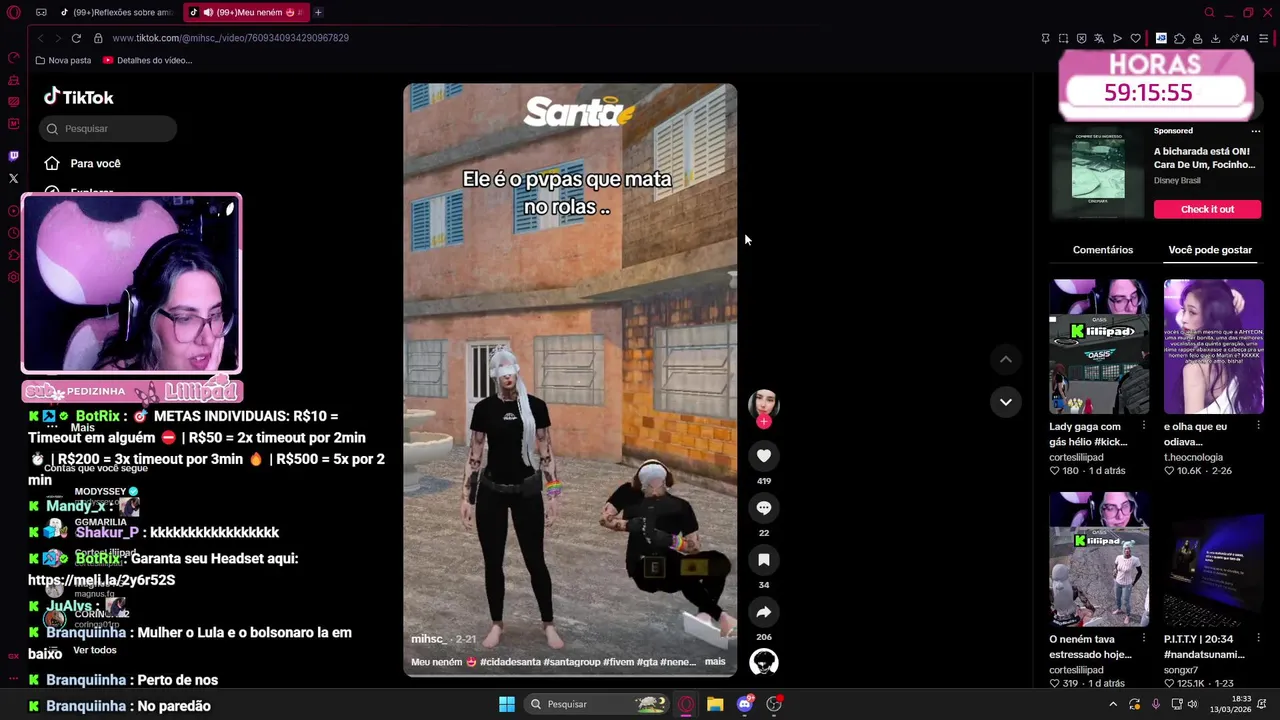
Task: Open mihsc_ creator username on video
Action: point(429,639)
